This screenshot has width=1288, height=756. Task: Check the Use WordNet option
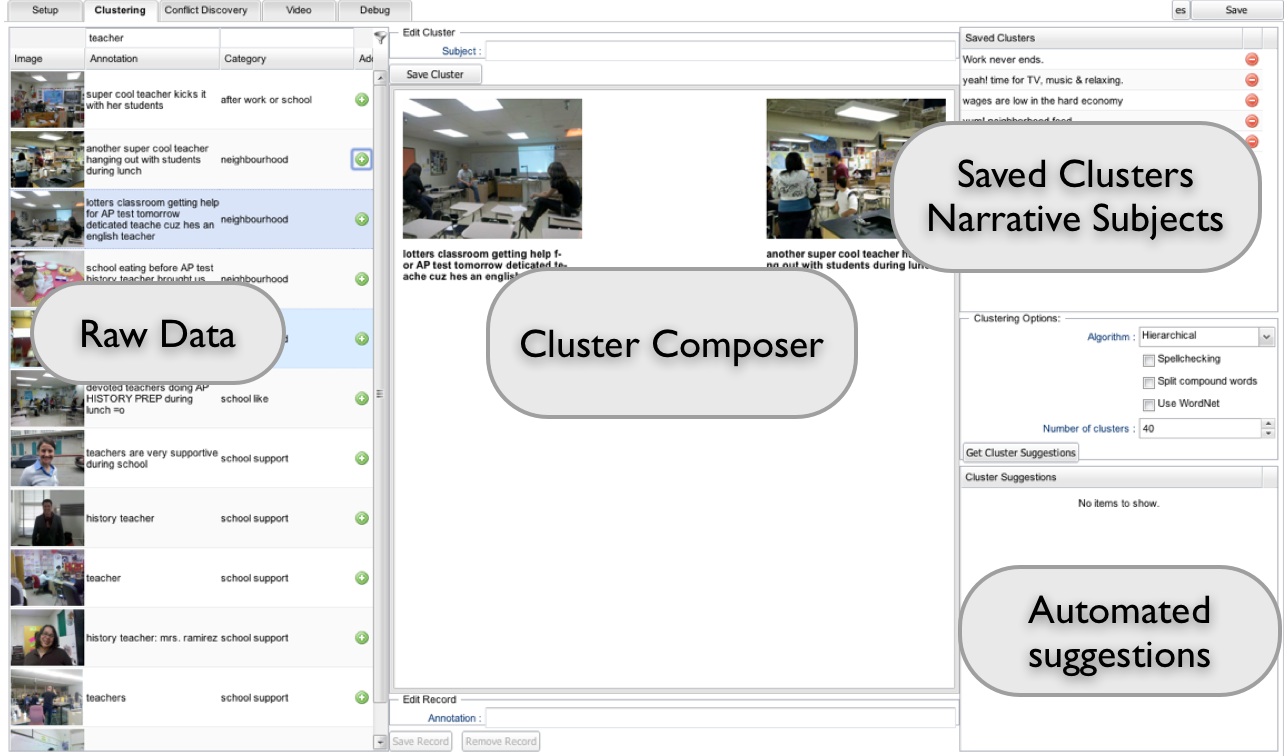(1149, 404)
